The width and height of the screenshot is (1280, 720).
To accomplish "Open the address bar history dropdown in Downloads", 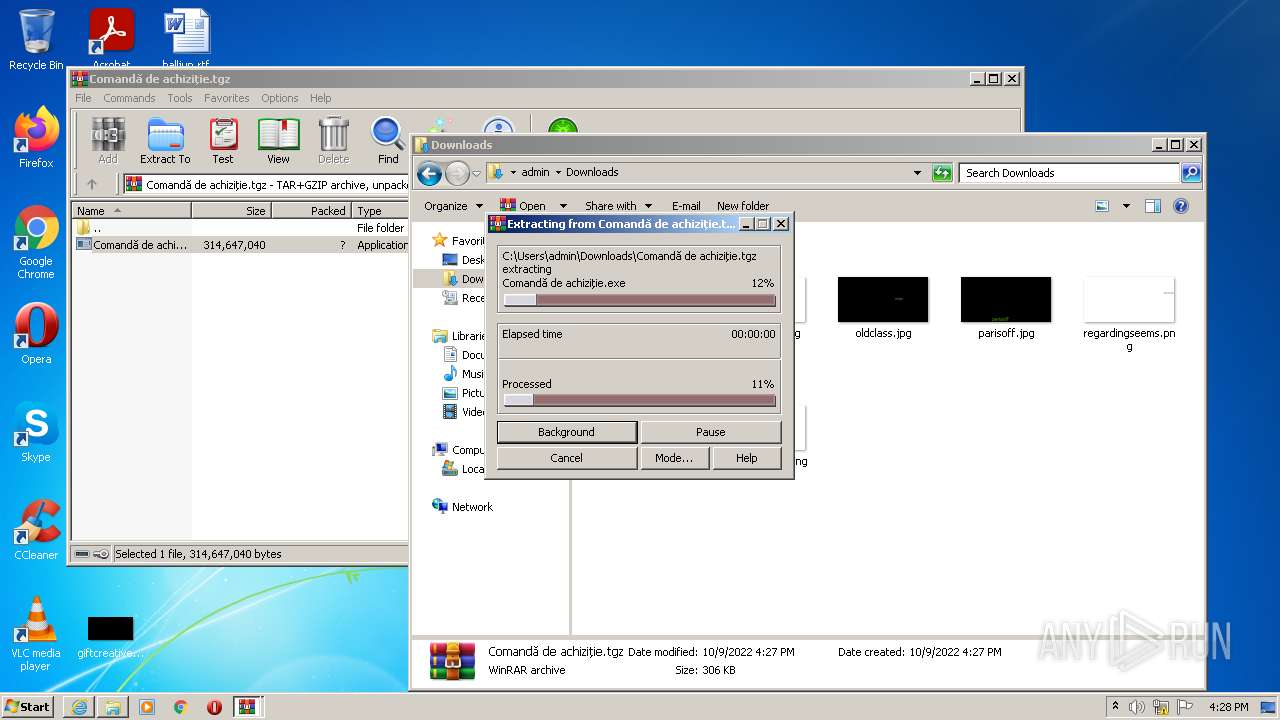I will tap(917, 173).
